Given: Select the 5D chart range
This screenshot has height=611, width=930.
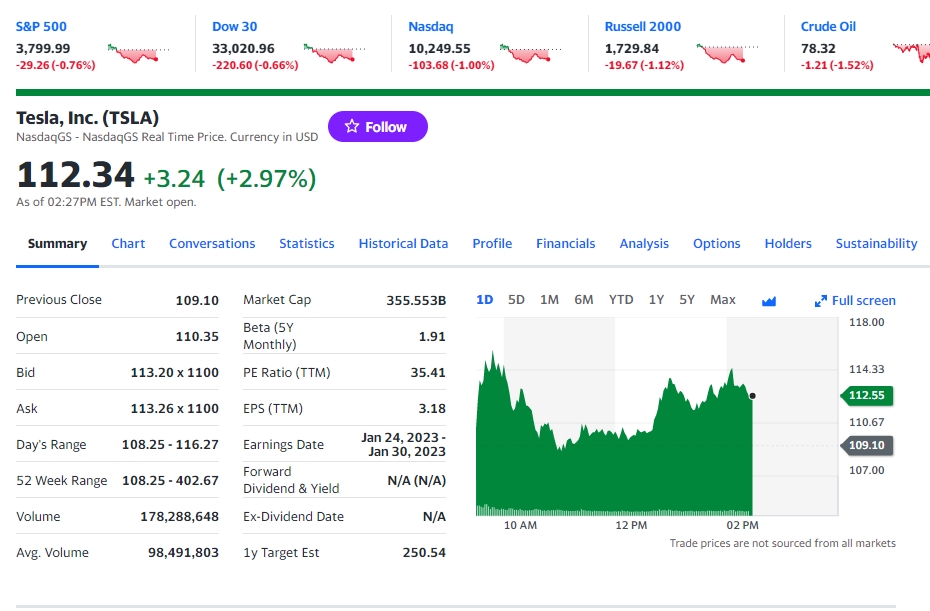Looking at the screenshot, I should coord(516,300).
